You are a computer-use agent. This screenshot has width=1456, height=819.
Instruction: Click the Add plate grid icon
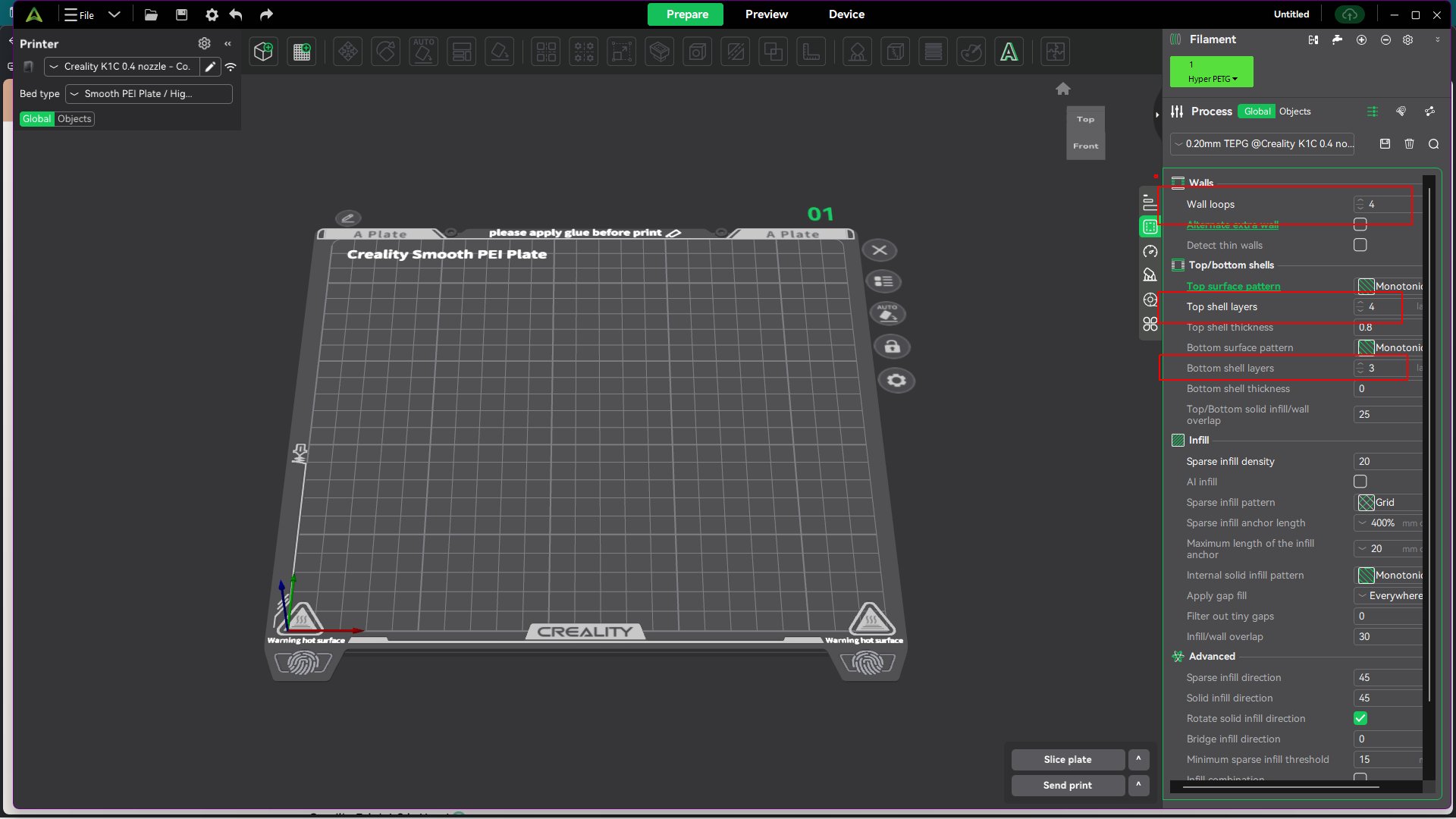click(302, 52)
